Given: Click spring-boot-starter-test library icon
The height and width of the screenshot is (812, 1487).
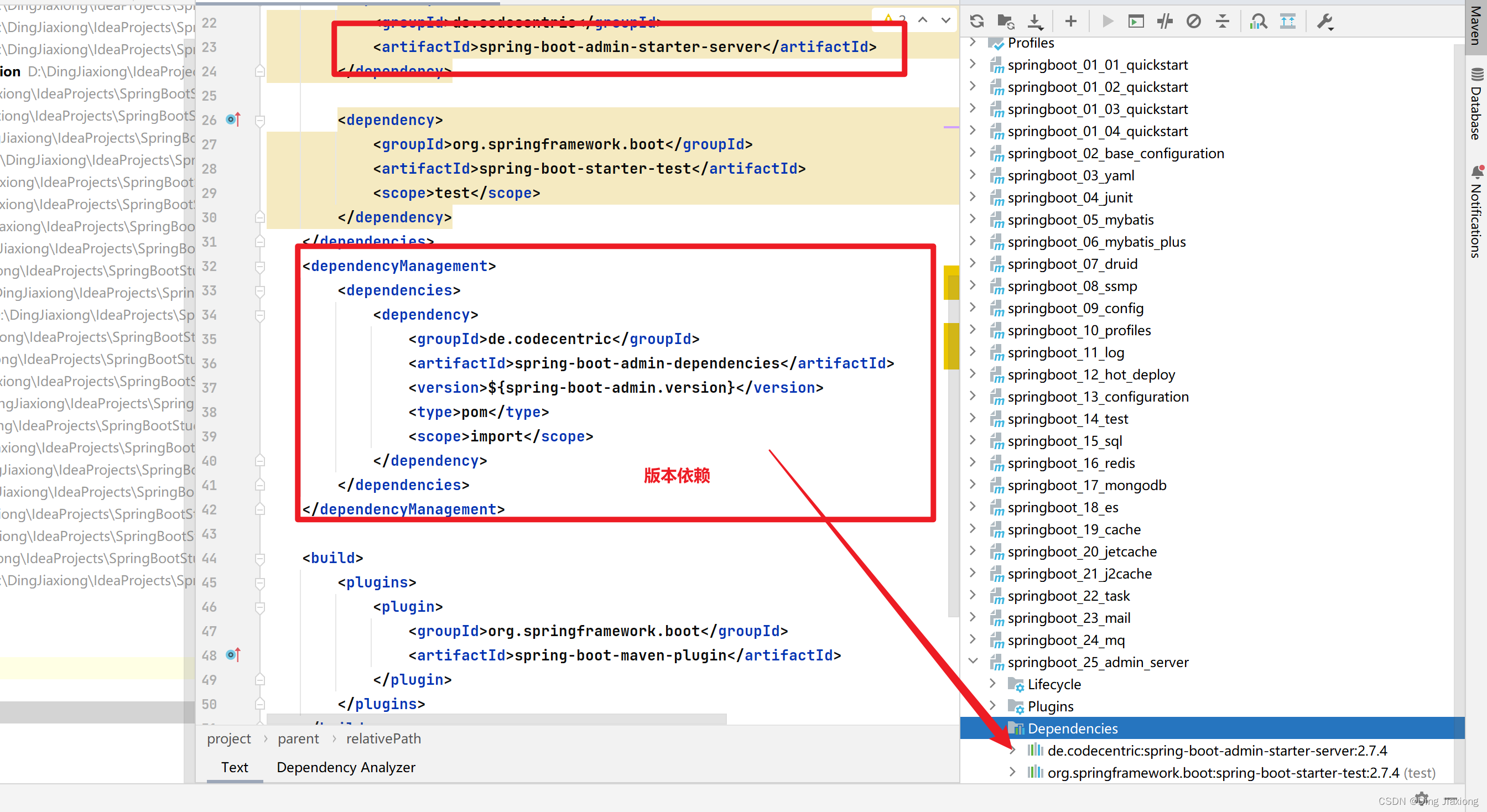Looking at the screenshot, I should [1035, 772].
